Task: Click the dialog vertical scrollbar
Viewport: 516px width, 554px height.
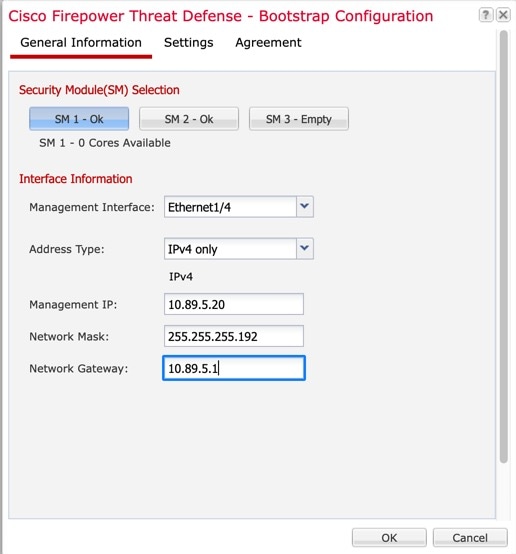Action: [x=504, y=246]
